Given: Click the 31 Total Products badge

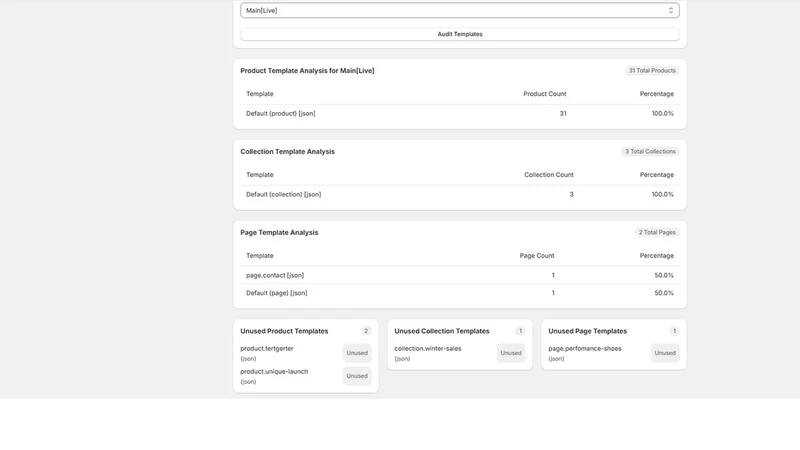Looking at the screenshot, I should pos(652,70).
